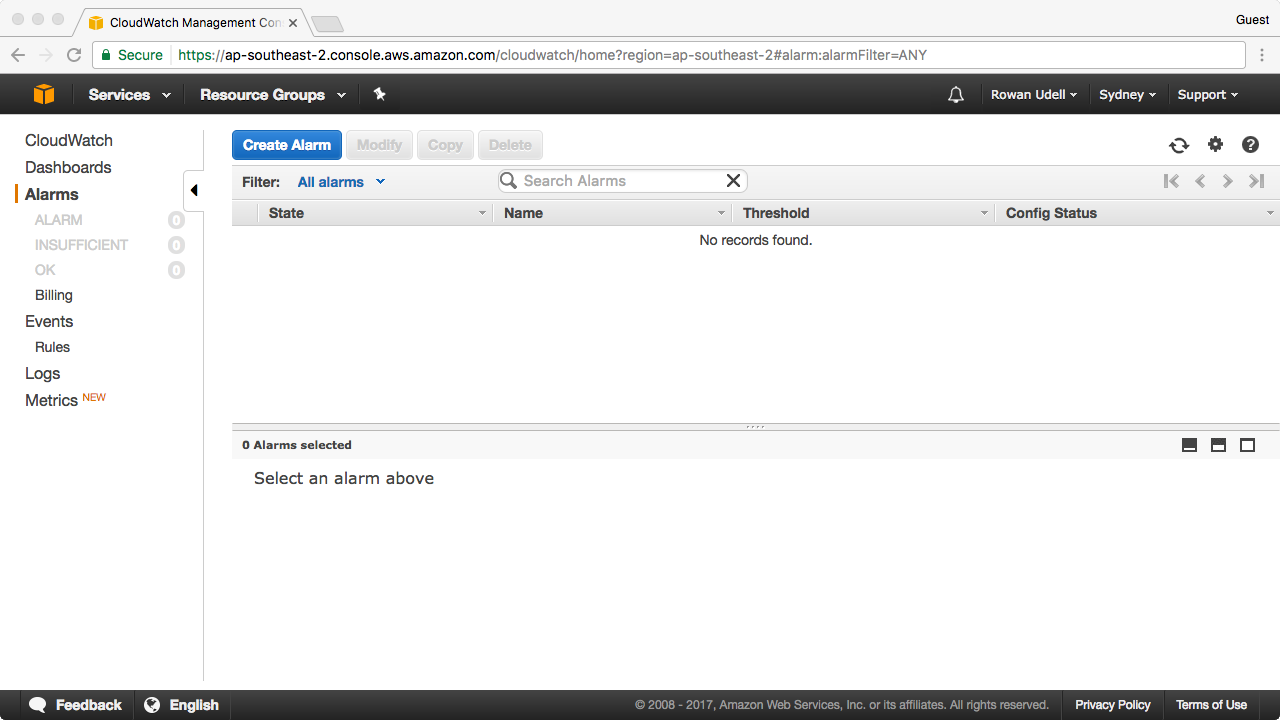
Task: Open the Services menu
Action: tap(129, 94)
